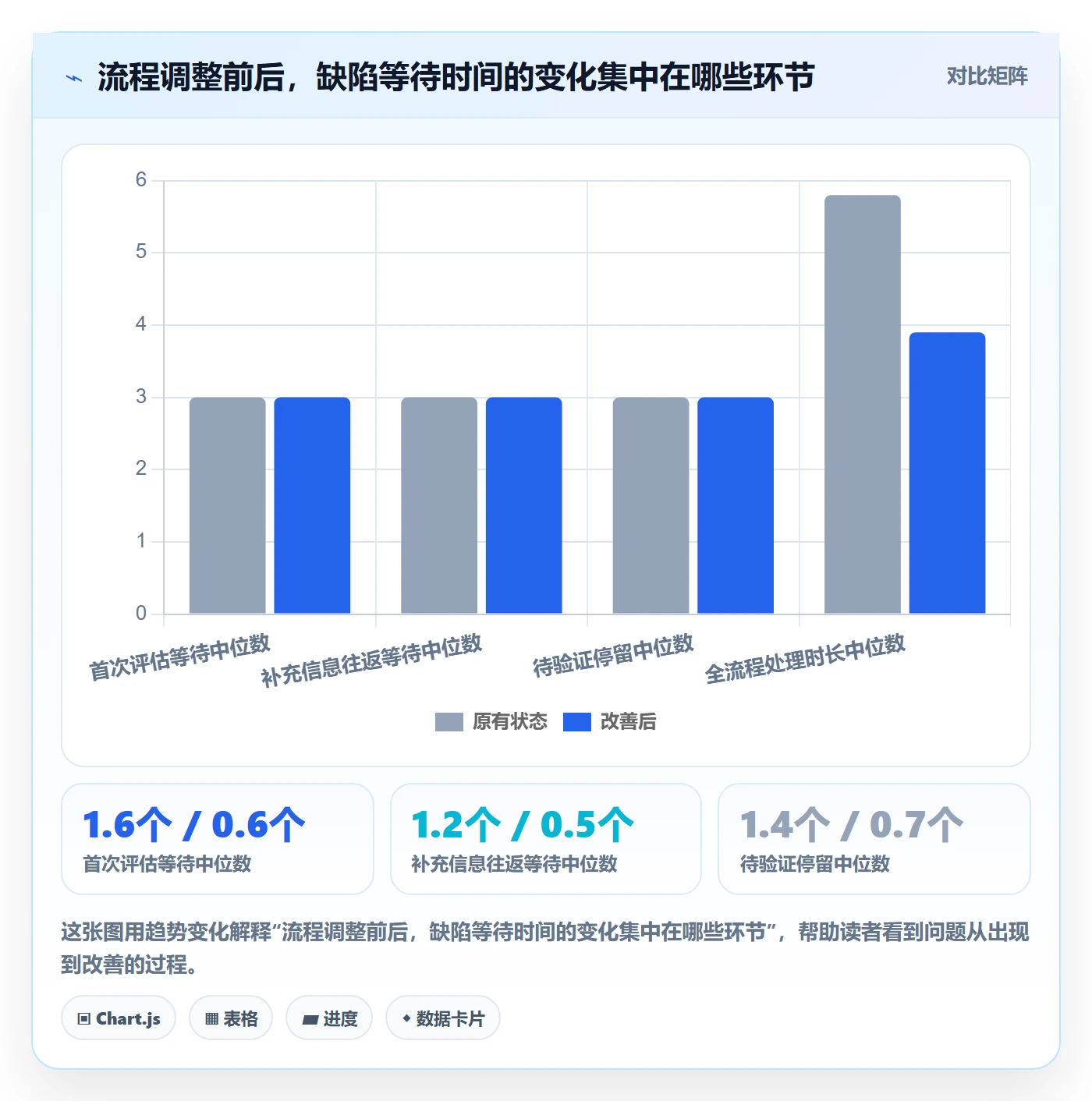Select the 表格 tag chip
Screen dimensions: 1092x1101
click(x=231, y=1018)
